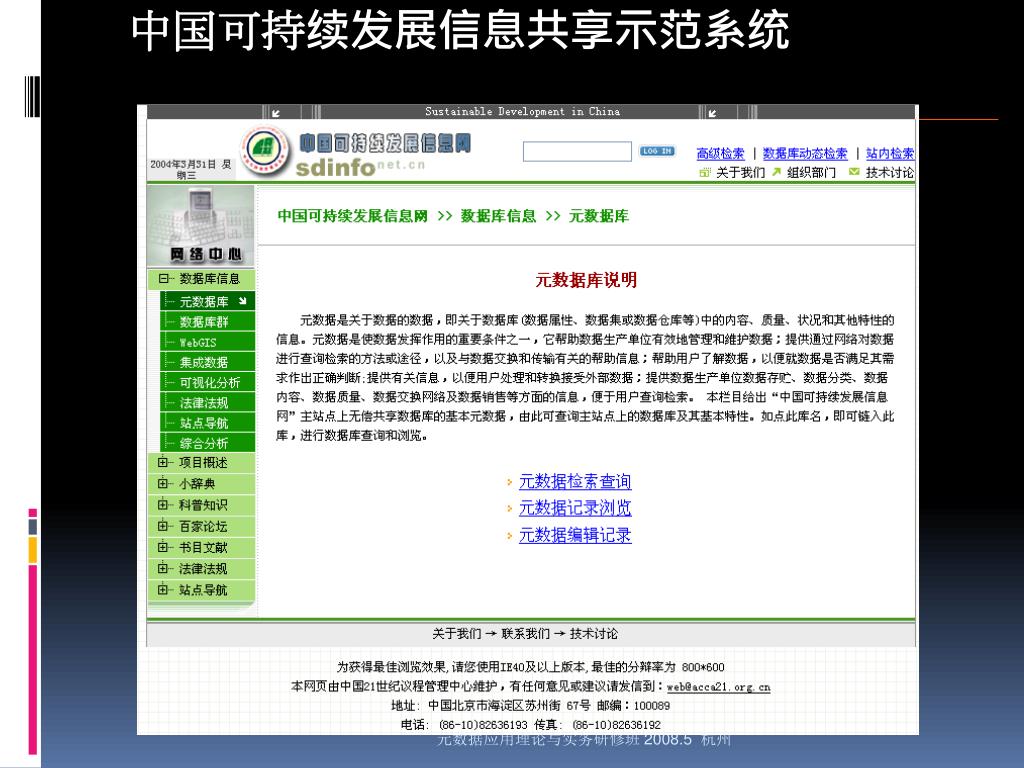
Task: Click the LOG IN button
Action: point(656,151)
